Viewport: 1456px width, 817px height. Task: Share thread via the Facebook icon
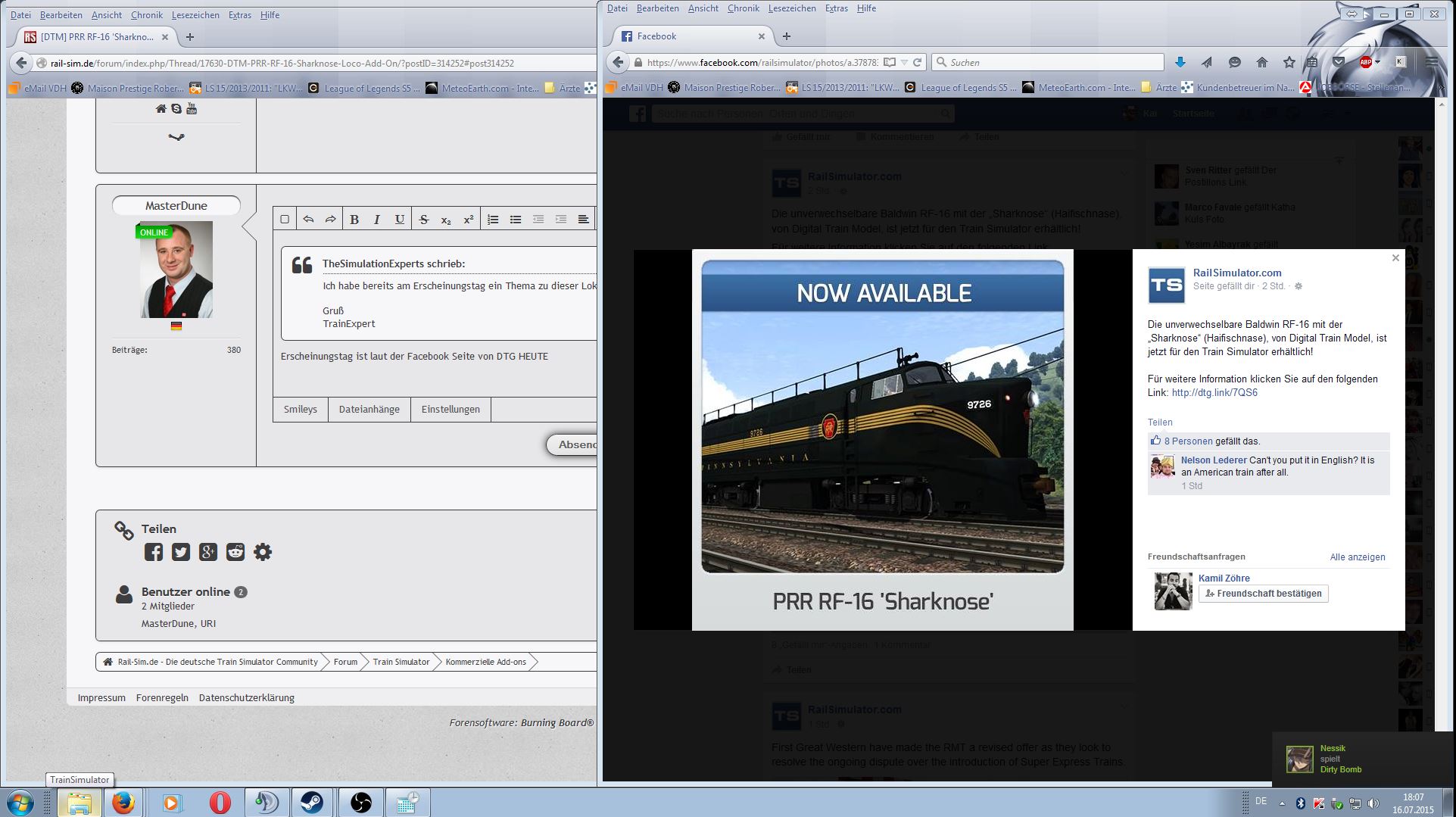(154, 552)
